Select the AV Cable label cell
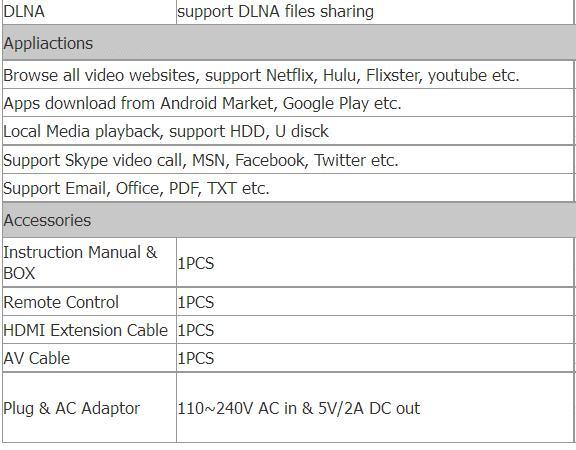 coord(89,358)
